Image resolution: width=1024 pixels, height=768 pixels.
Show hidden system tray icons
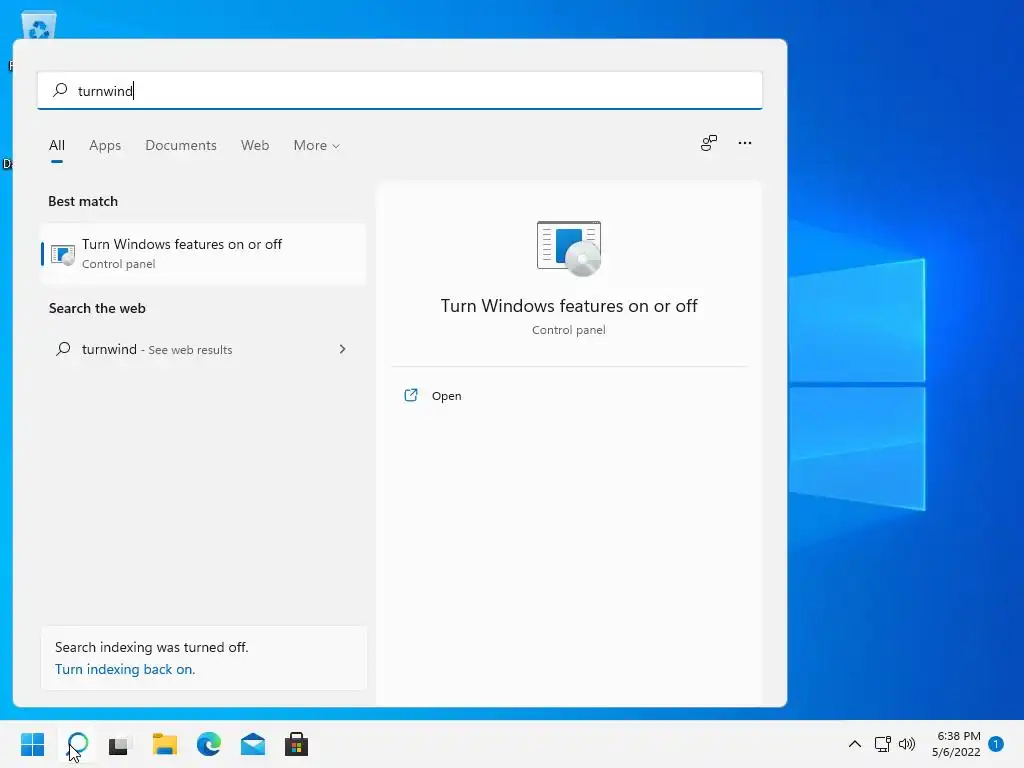coord(854,744)
